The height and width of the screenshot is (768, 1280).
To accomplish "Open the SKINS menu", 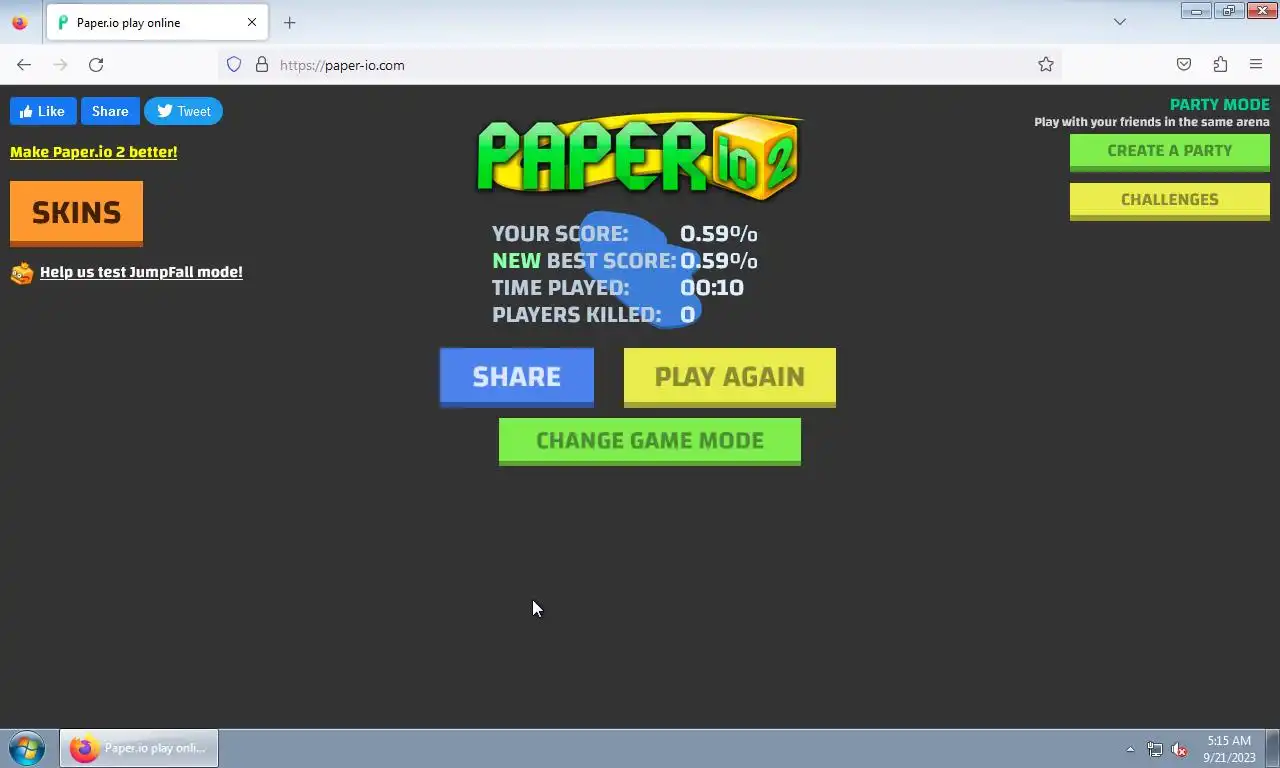I will click(x=76, y=213).
